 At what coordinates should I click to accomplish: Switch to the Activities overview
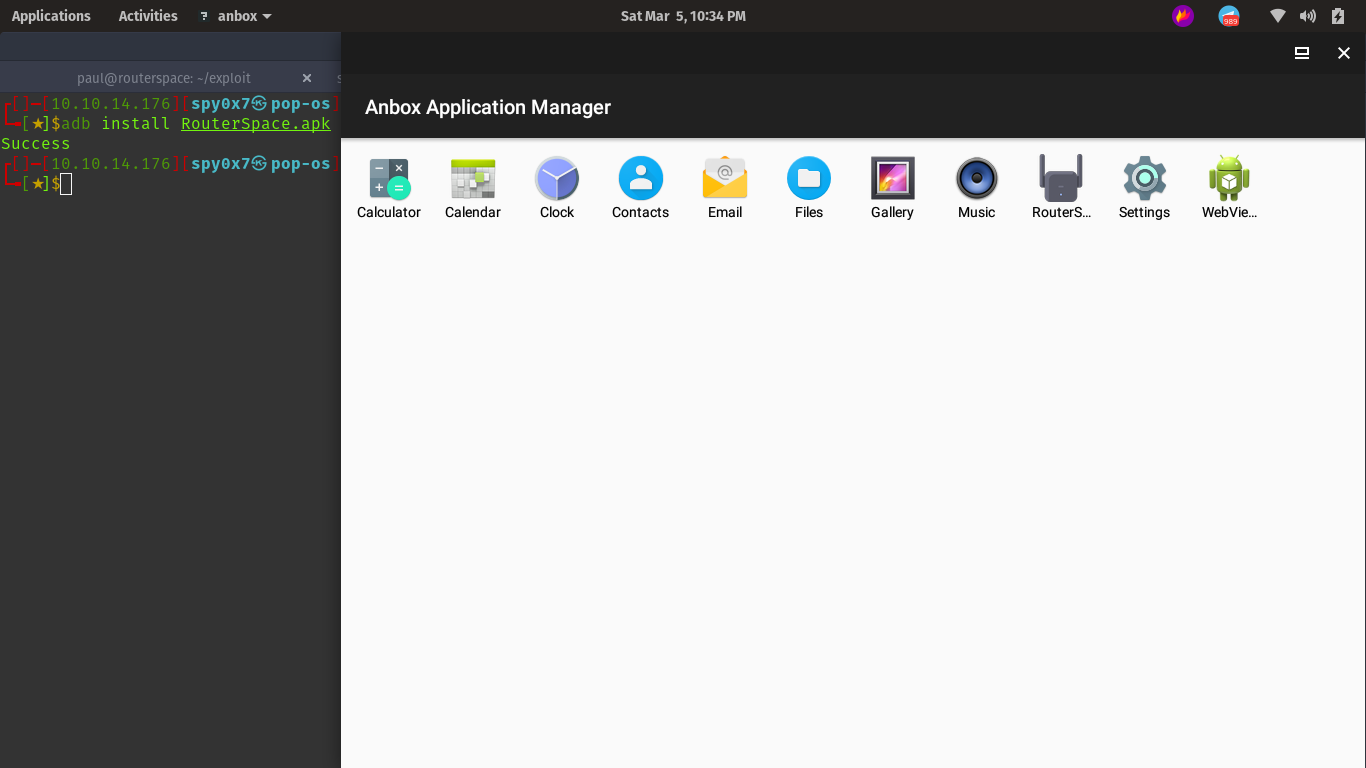147,15
